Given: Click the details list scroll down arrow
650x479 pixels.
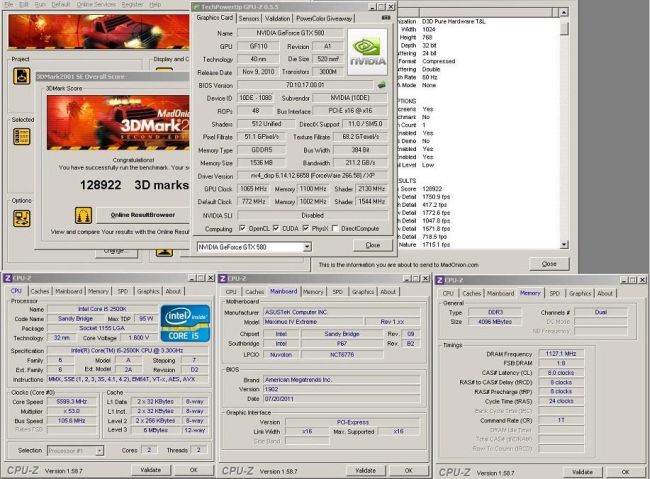Looking at the screenshot, I should [564, 245].
